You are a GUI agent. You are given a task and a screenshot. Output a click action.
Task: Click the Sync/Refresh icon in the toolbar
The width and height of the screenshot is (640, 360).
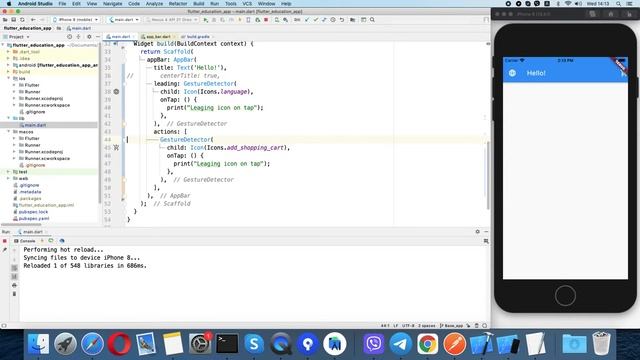coord(22,20)
